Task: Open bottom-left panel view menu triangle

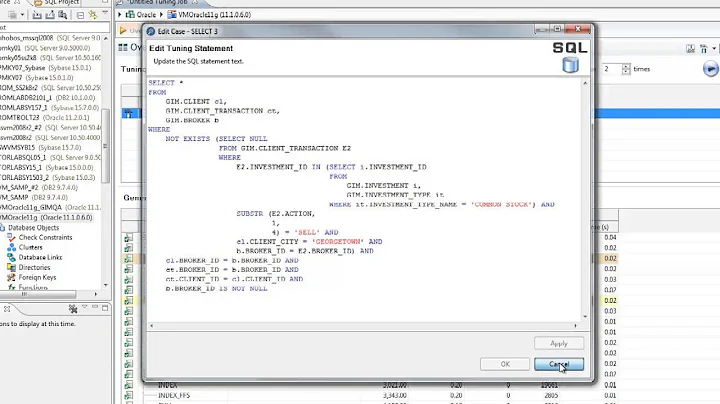Action: click(84, 307)
